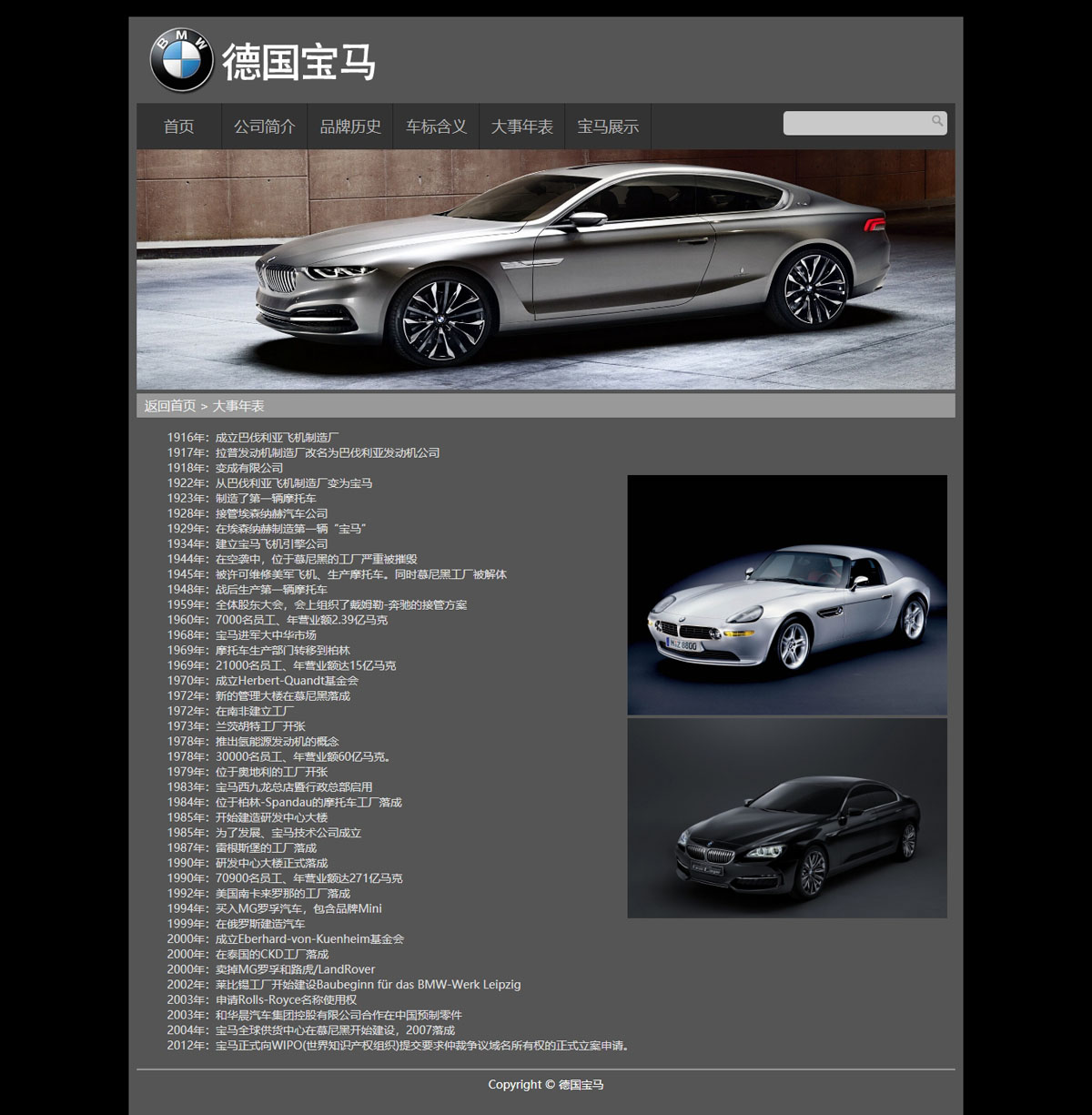
Task: Click the 1929年 在埃森纳赫制造第一辆宝马 entry
Action: pyautogui.click(x=267, y=529)
